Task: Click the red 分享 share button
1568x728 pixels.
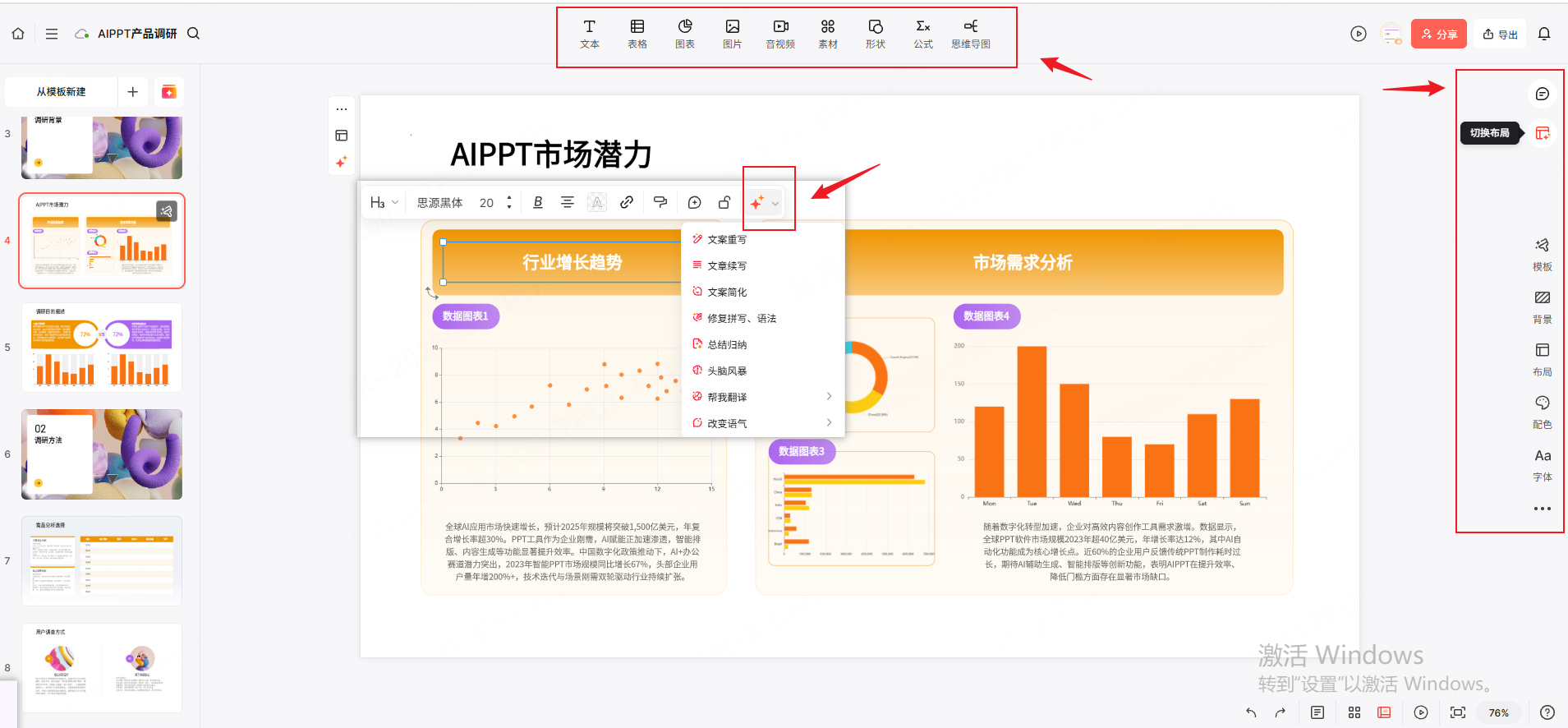Action: click(x=1439, y=34)
